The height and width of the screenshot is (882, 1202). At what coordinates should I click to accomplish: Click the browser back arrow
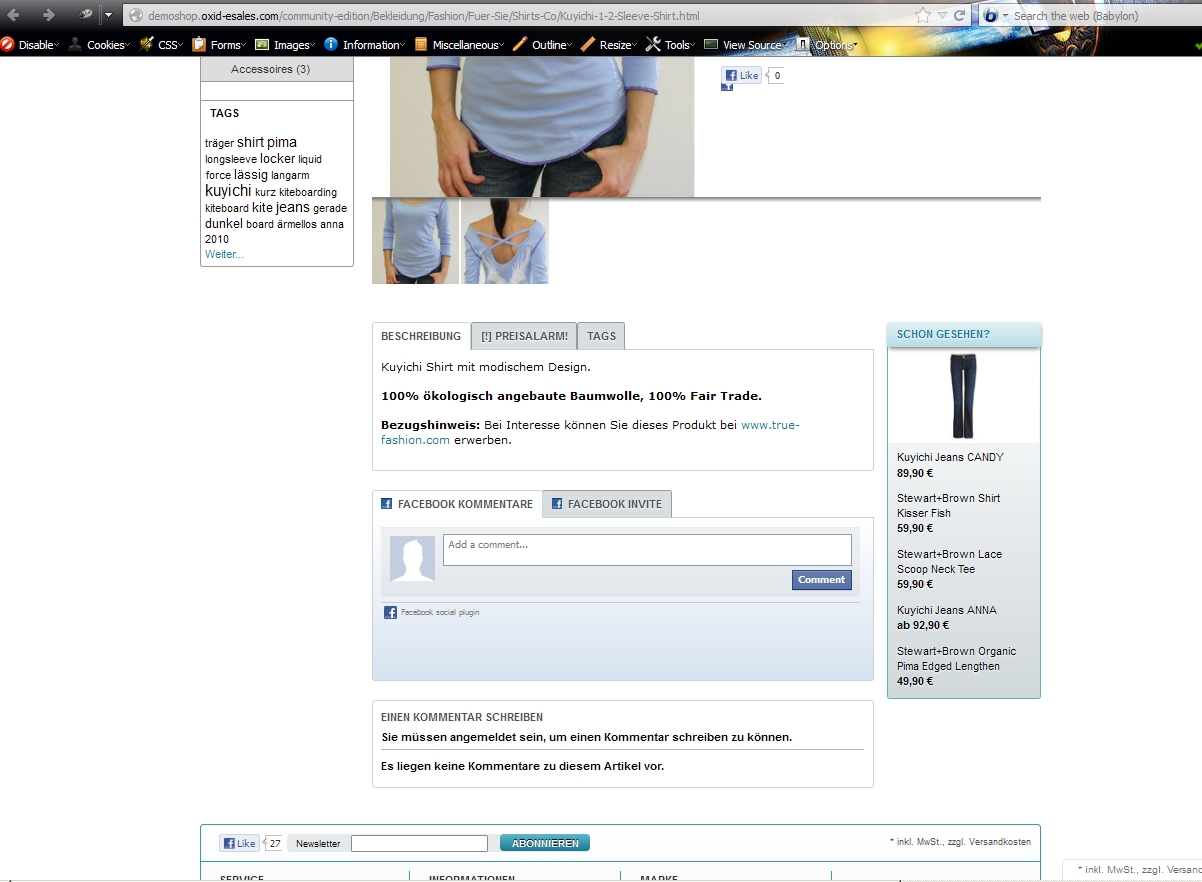pyautogui.click(x=14, y=15)
